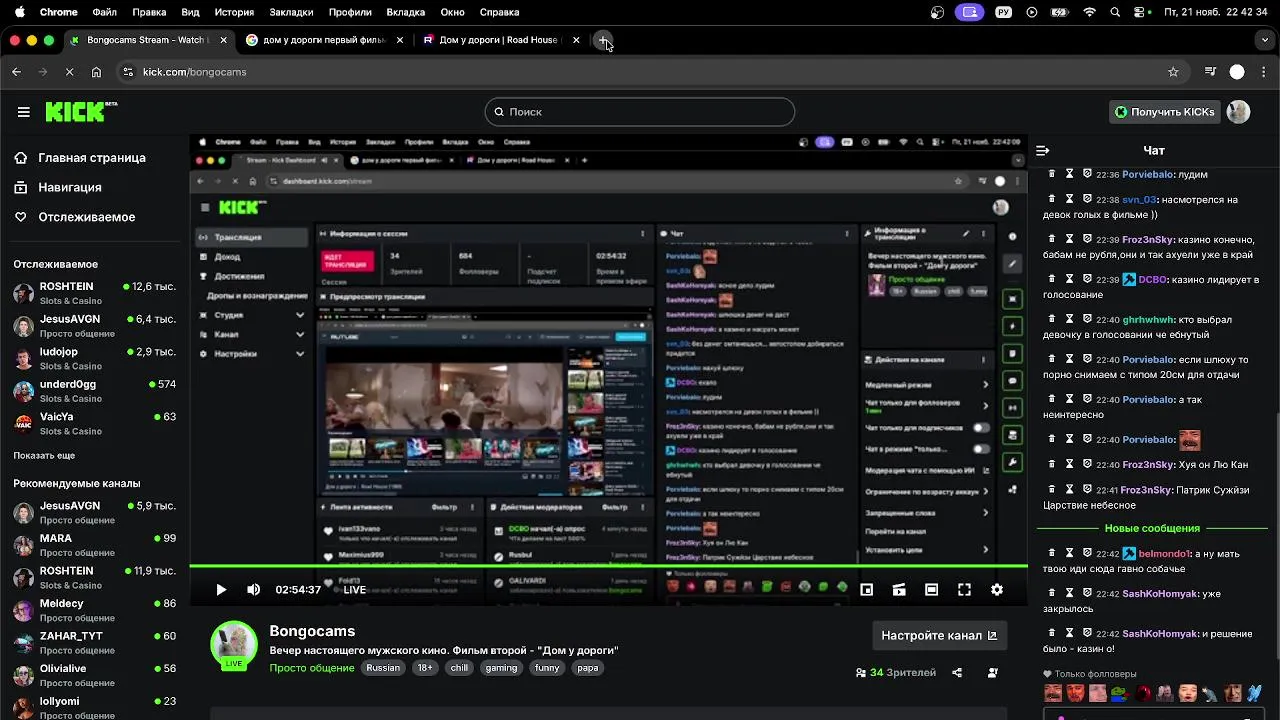View site information icon in address bar
This screenshot has width=1280, height=720.
[x=128, y=72]
